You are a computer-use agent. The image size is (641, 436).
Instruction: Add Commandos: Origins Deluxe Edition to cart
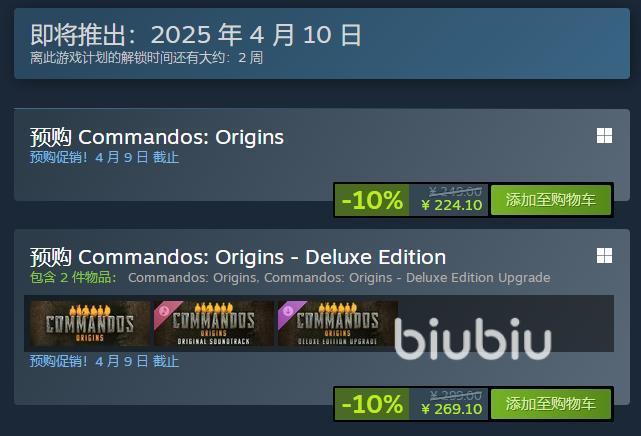pos(551,404)
